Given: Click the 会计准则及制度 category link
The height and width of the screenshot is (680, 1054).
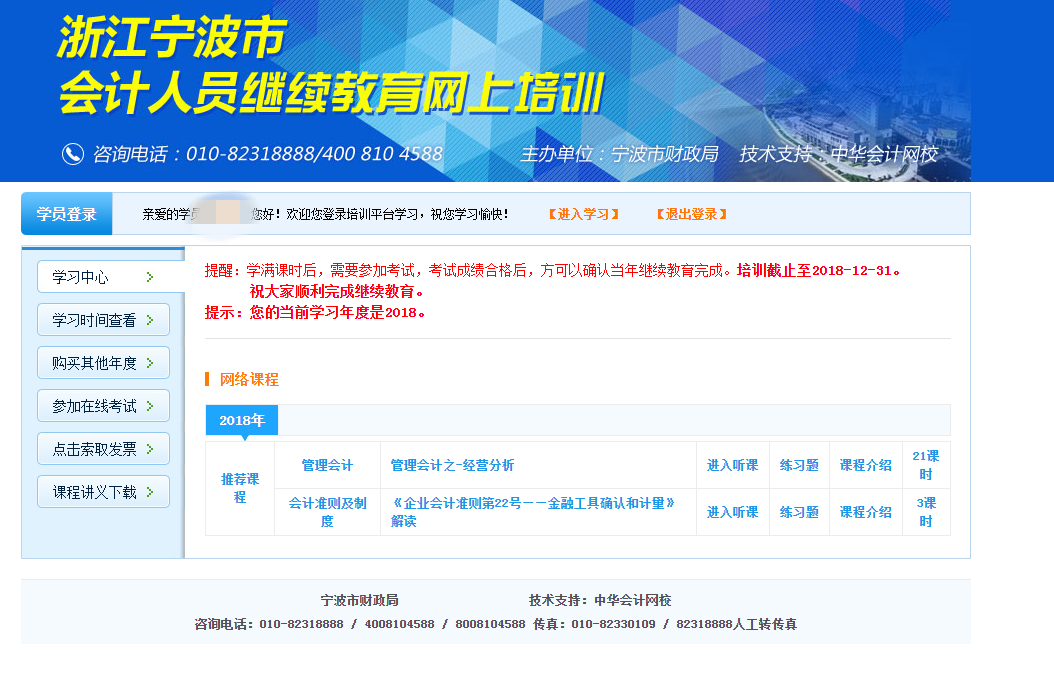Looking at the screenshot, I should [327, 512].
